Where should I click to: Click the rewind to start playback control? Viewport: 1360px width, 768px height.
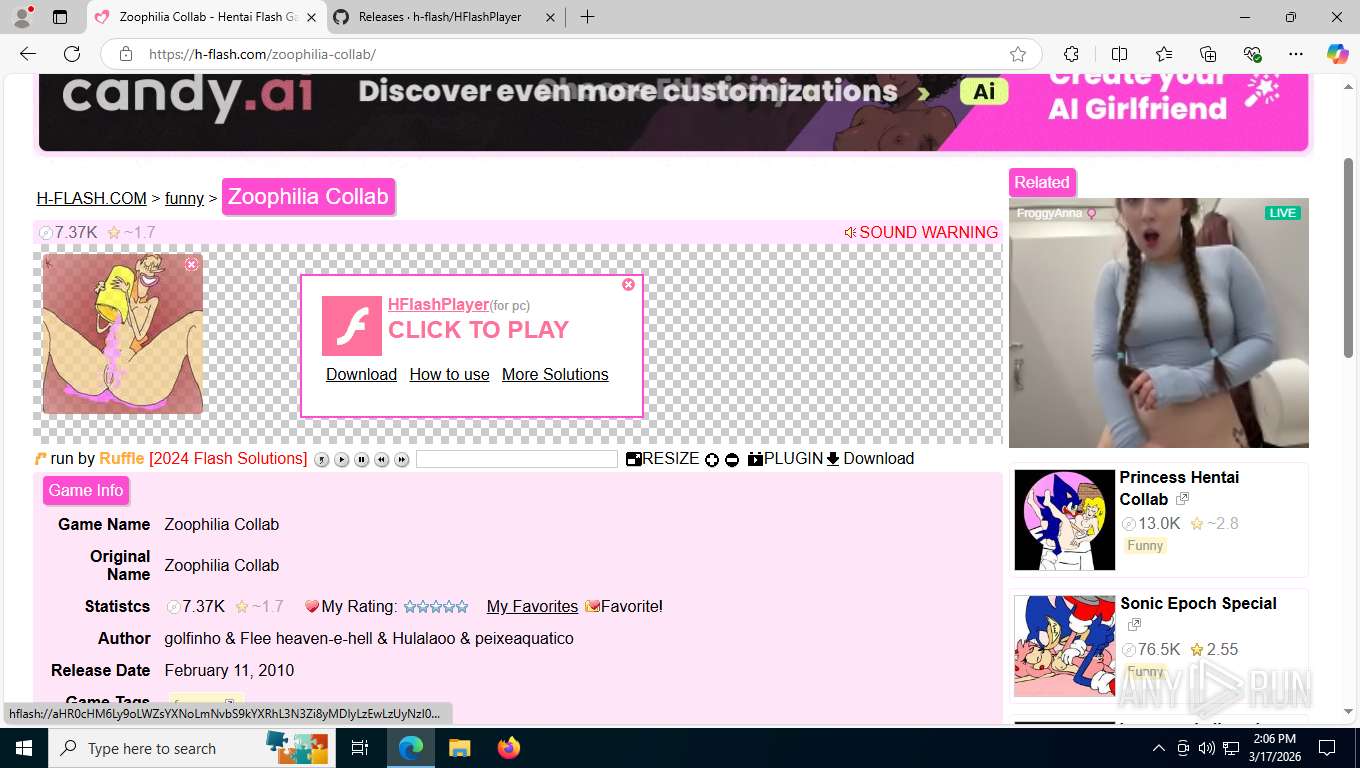coord(322,460)
